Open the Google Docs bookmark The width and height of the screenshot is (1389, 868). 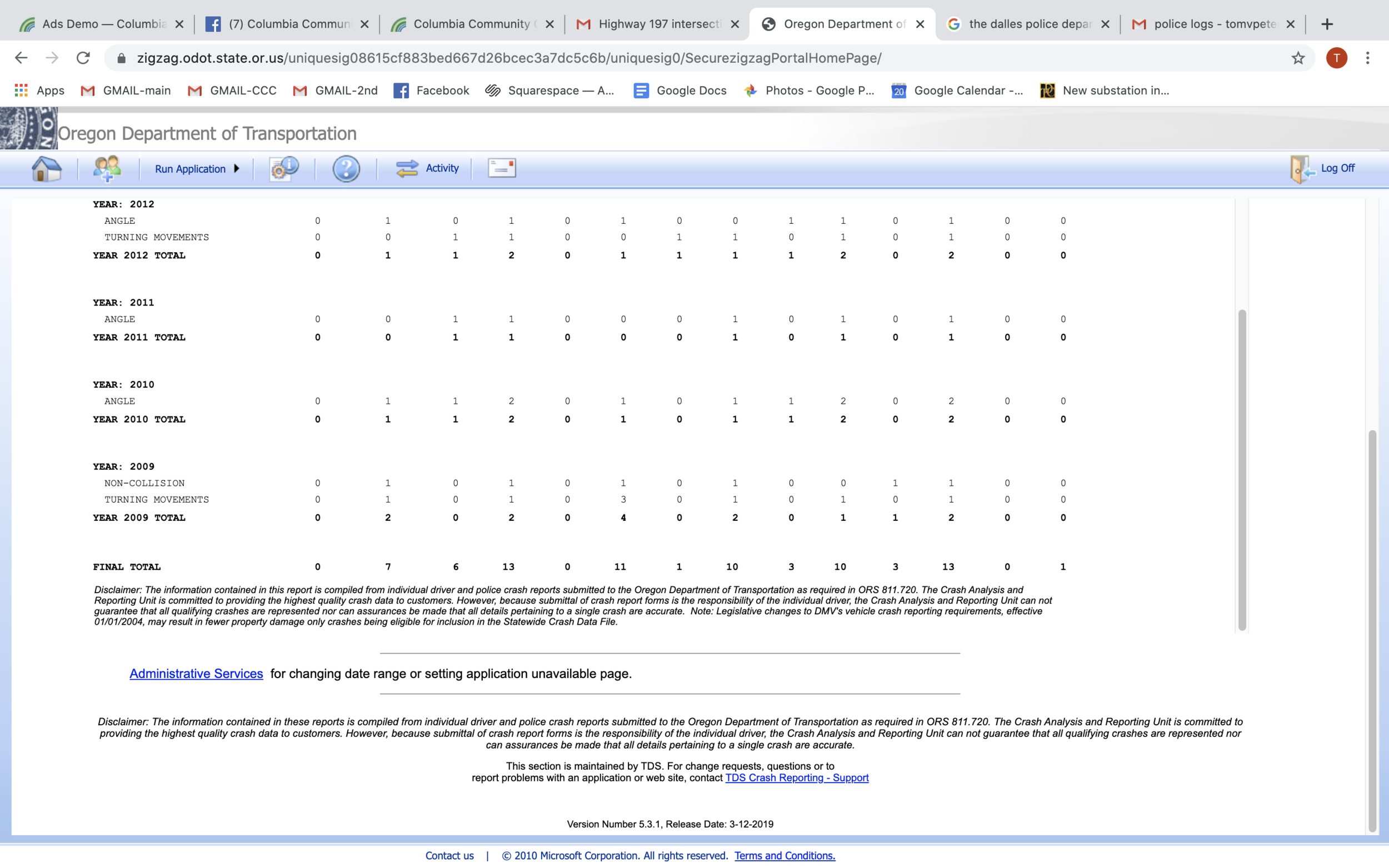click(x=641, y=90)
